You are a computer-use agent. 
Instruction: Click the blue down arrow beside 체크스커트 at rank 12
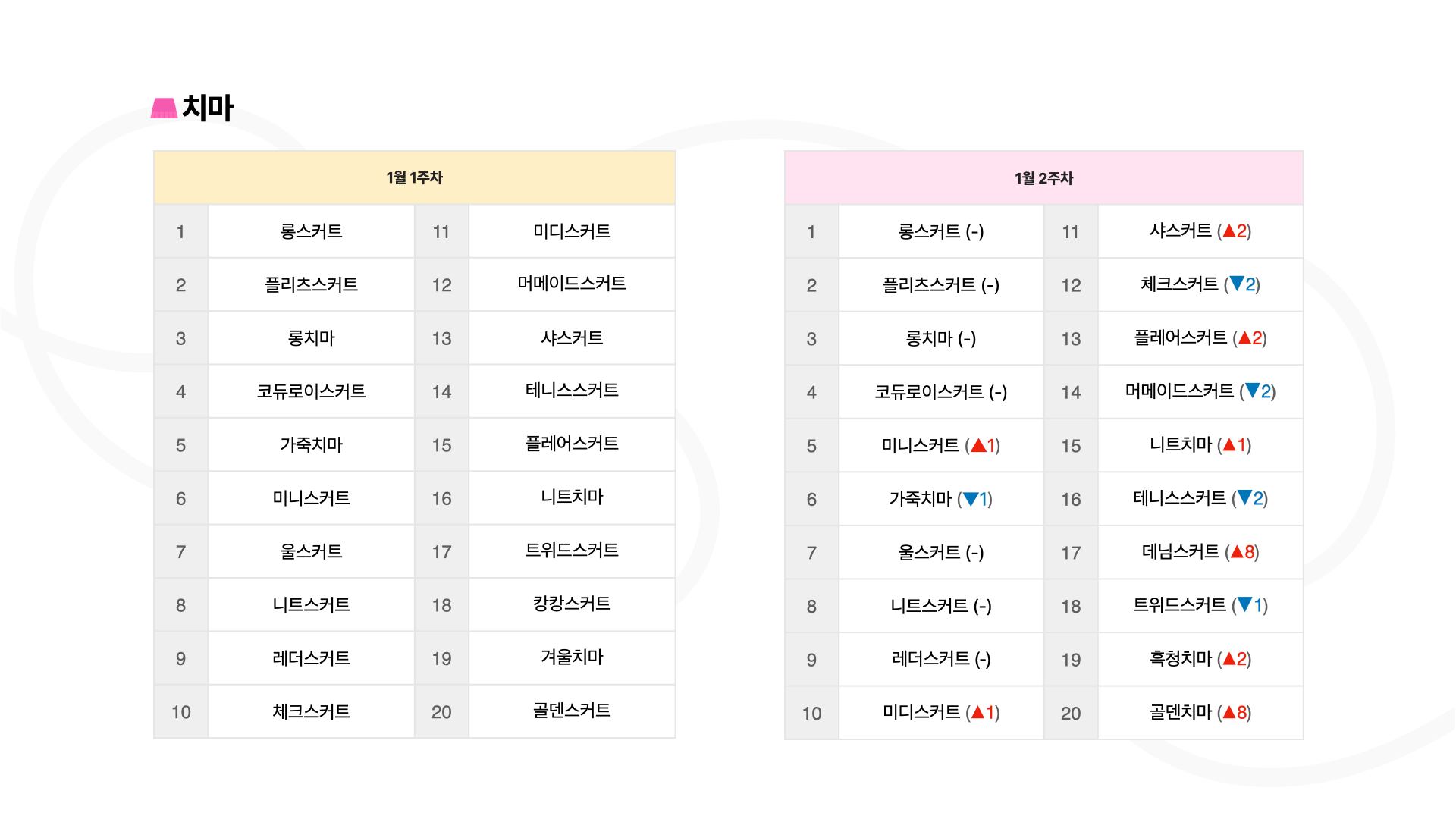(x=1237, y=284)
